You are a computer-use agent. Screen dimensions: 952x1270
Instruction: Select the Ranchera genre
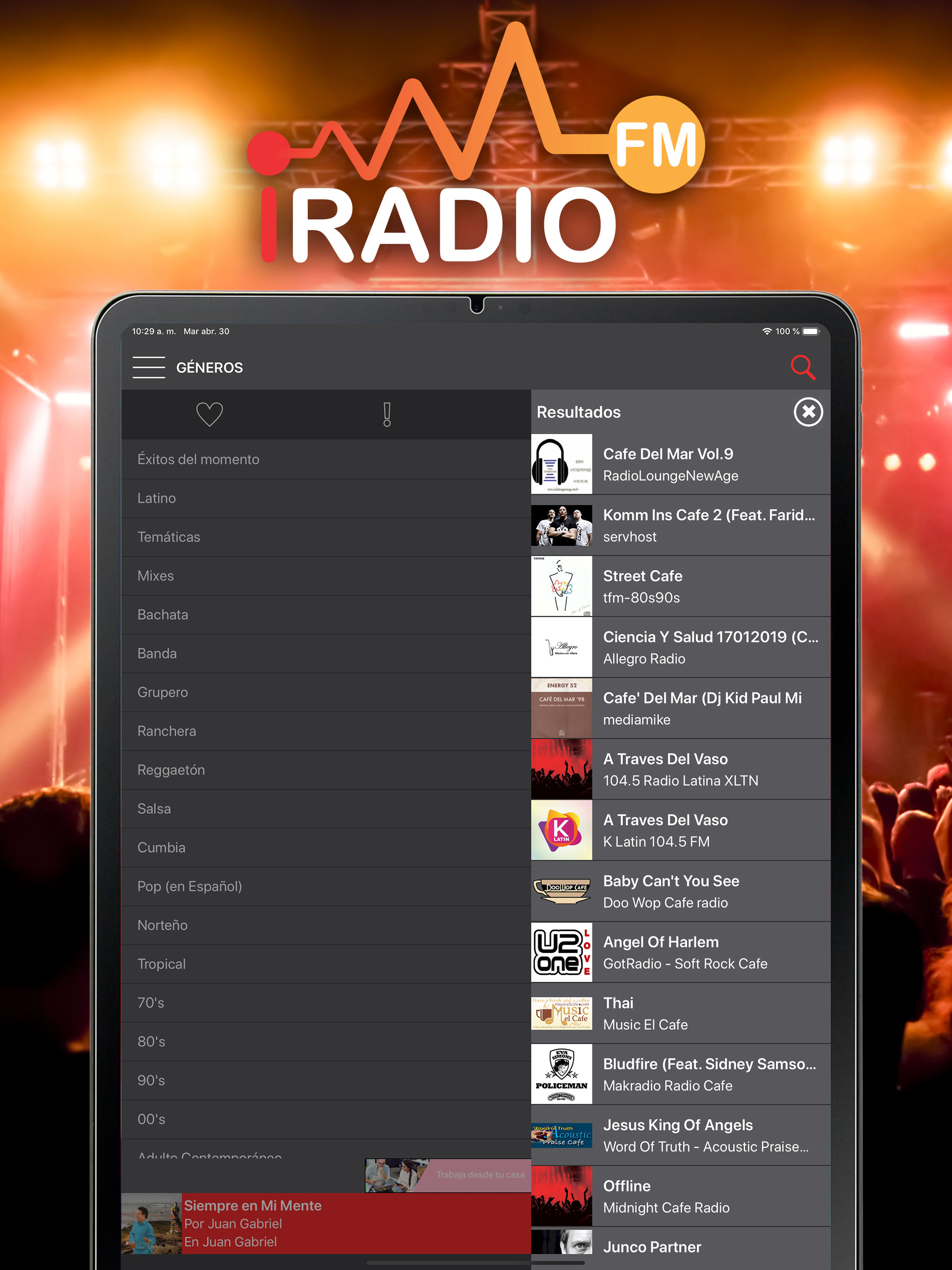pyautogui.click(x=326, y=731)
